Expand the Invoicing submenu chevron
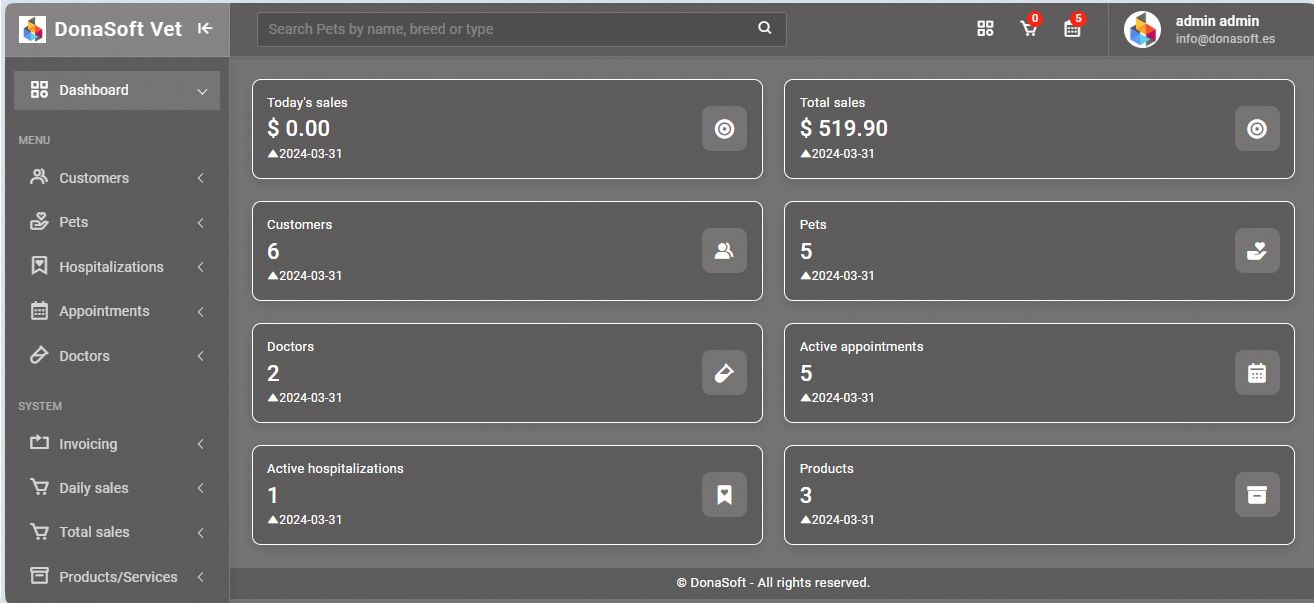1314x603 pixels. pyautogui.click(x=201, y=444)
